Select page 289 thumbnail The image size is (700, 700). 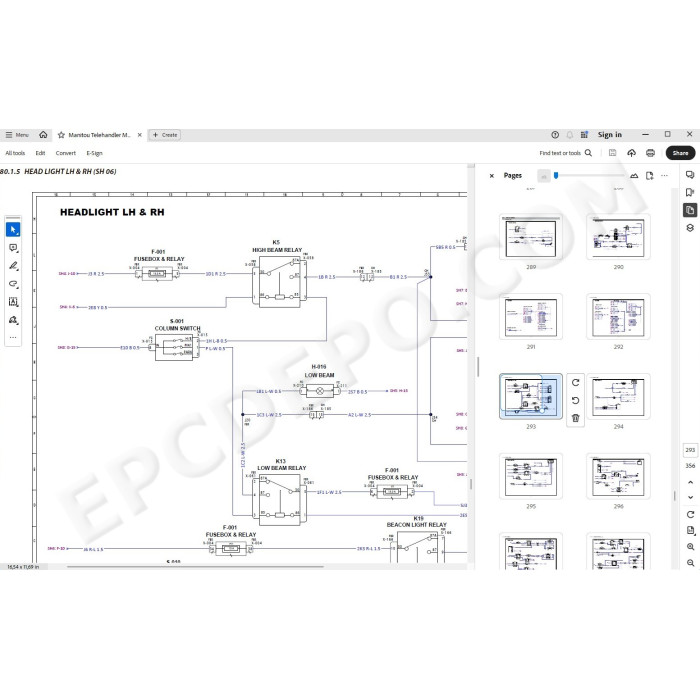click(x=531, y=239)
